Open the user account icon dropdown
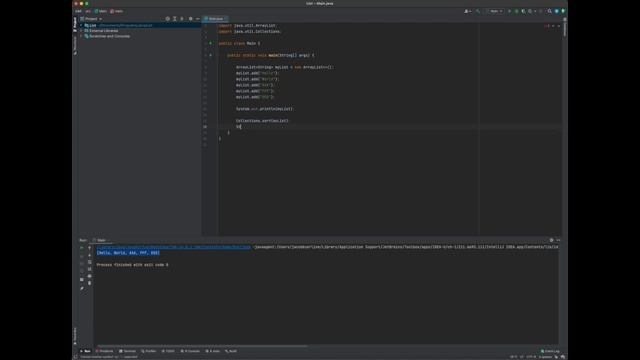 coord(467,11)
